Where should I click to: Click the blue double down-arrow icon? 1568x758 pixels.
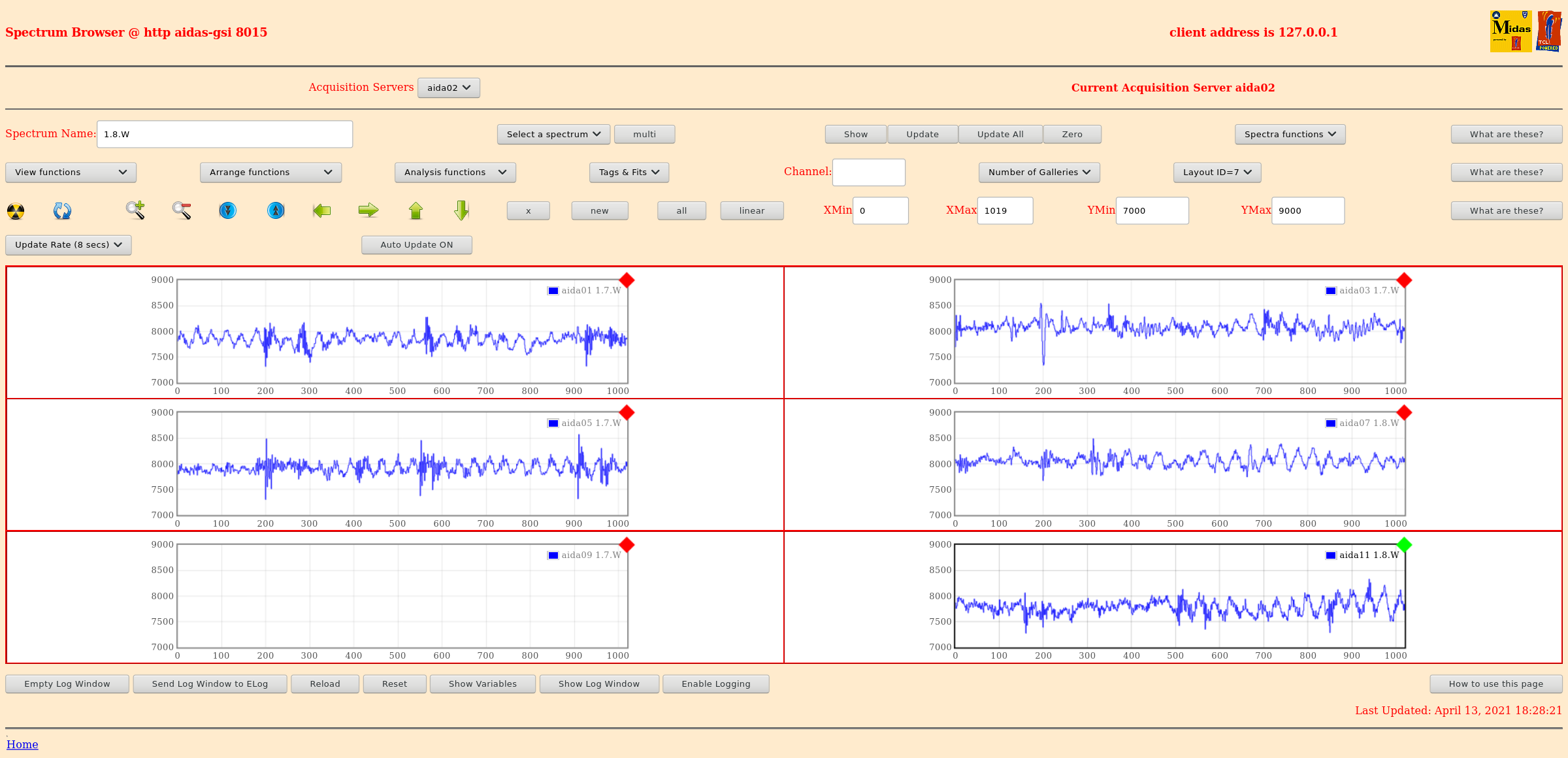[x=227, y=210]
